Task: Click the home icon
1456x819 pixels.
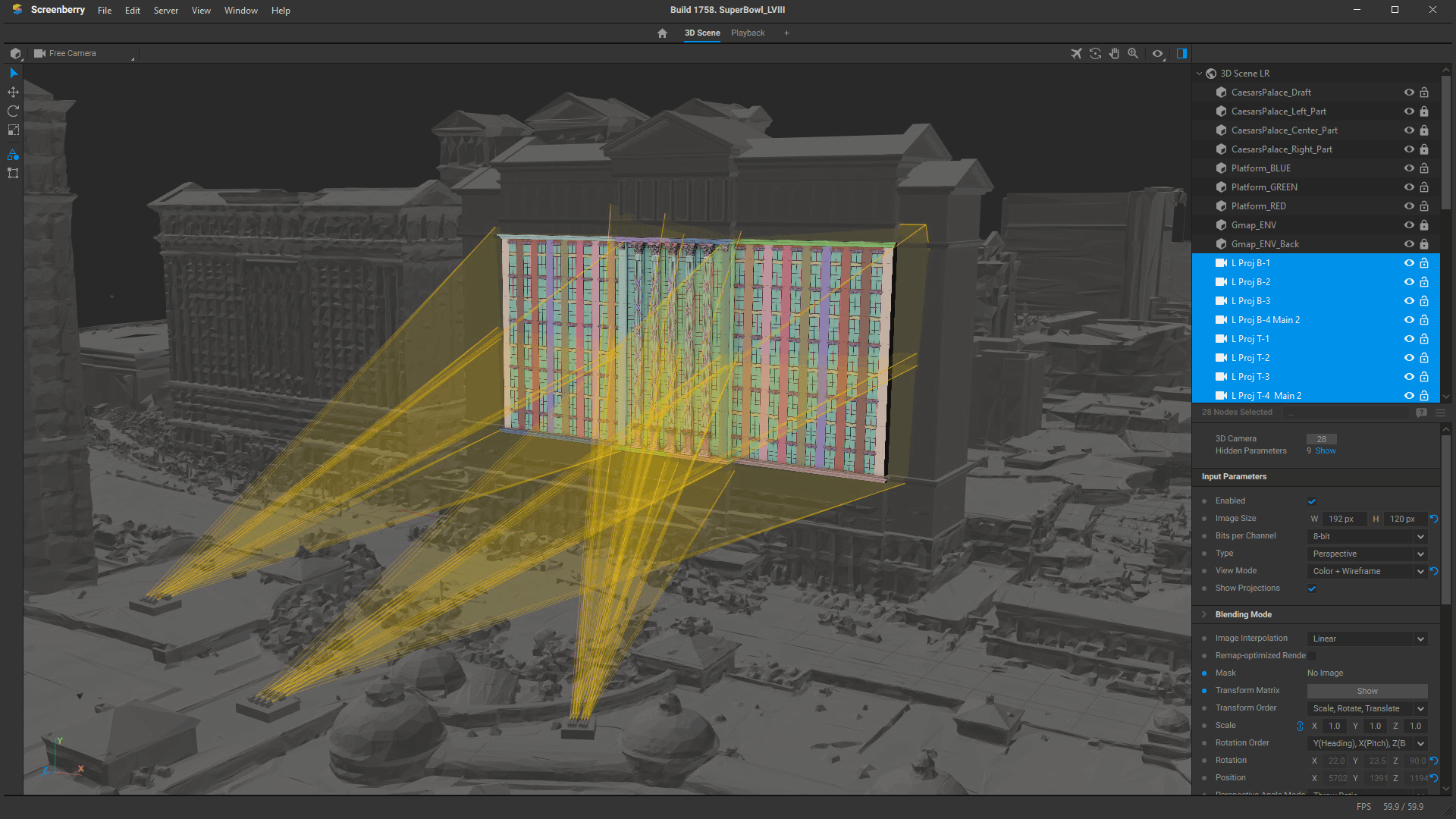Action: coord(662,33)
